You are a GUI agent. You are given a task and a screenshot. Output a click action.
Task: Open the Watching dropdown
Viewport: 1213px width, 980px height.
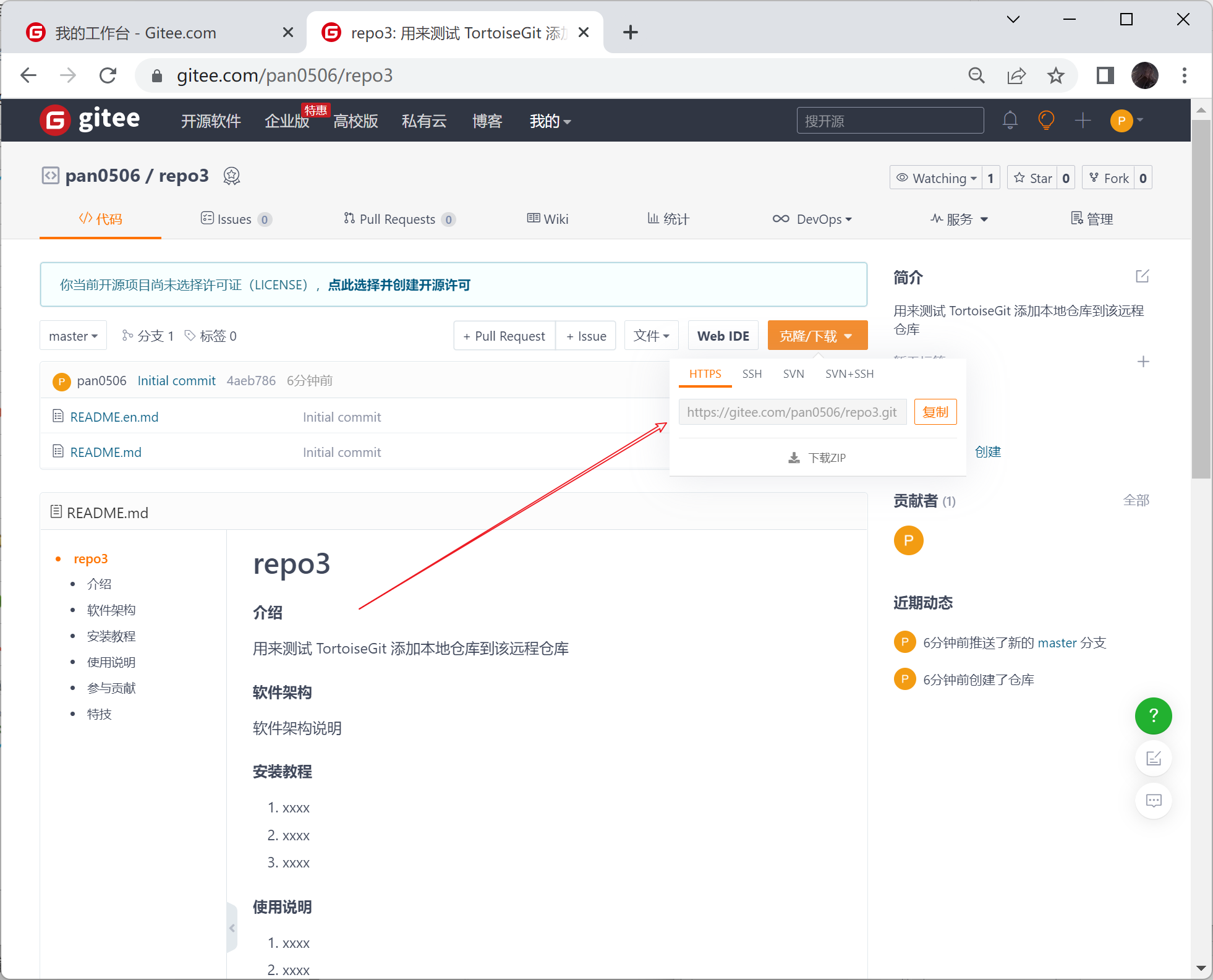coord(937,178)
